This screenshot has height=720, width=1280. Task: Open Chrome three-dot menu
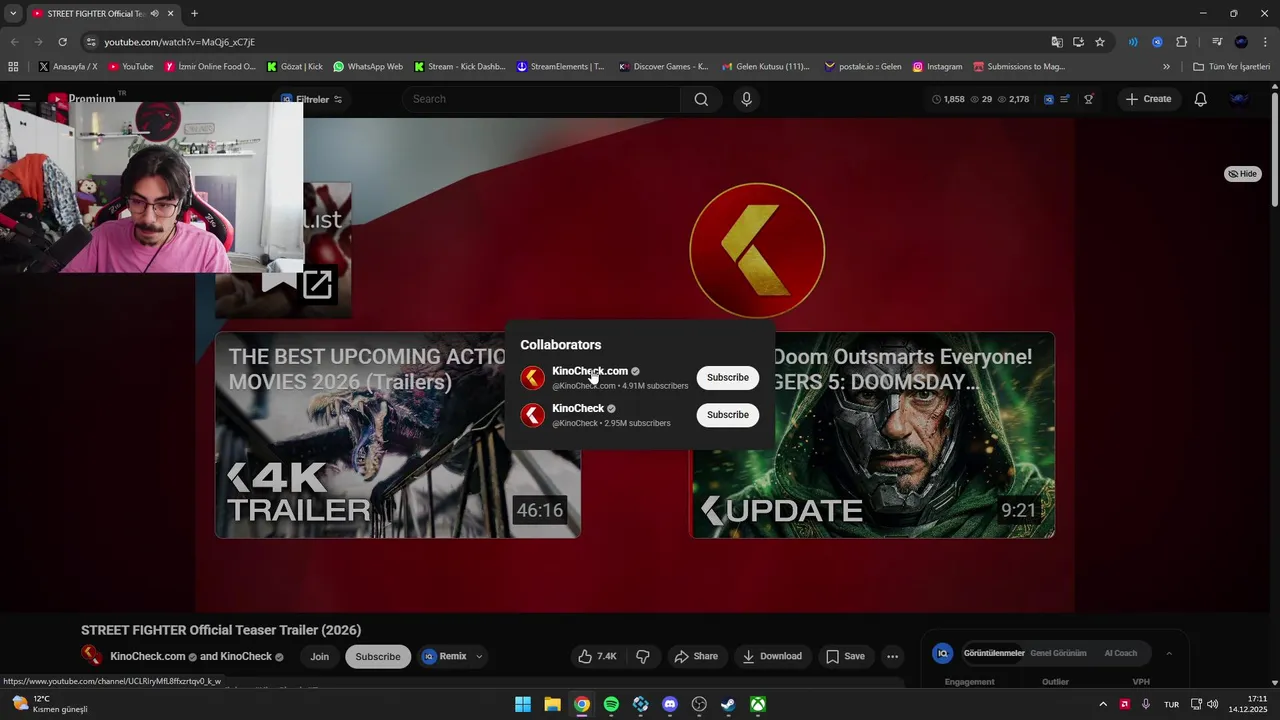click(x=1264, y=42)
